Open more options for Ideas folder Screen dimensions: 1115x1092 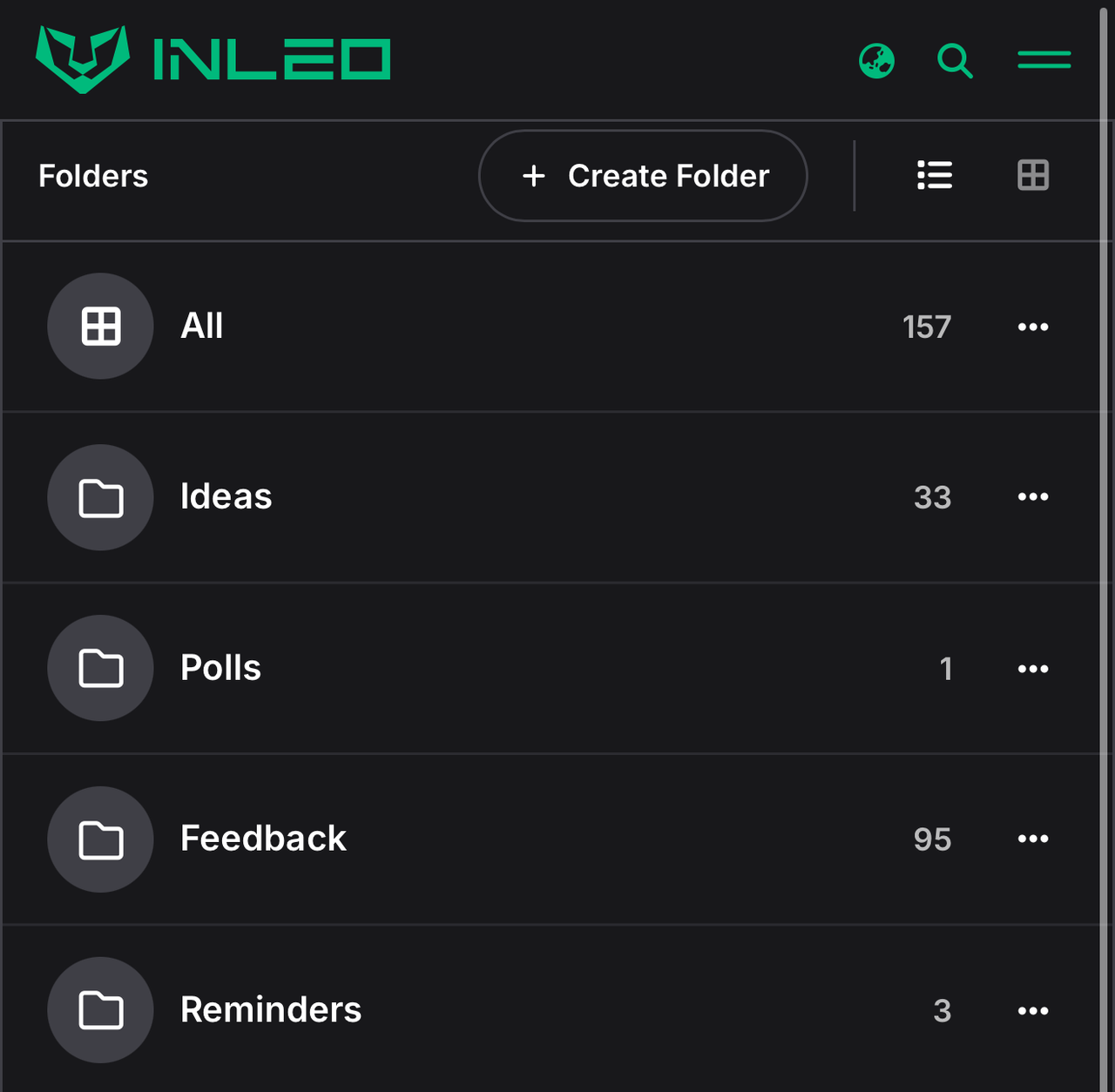[1033, 497]
